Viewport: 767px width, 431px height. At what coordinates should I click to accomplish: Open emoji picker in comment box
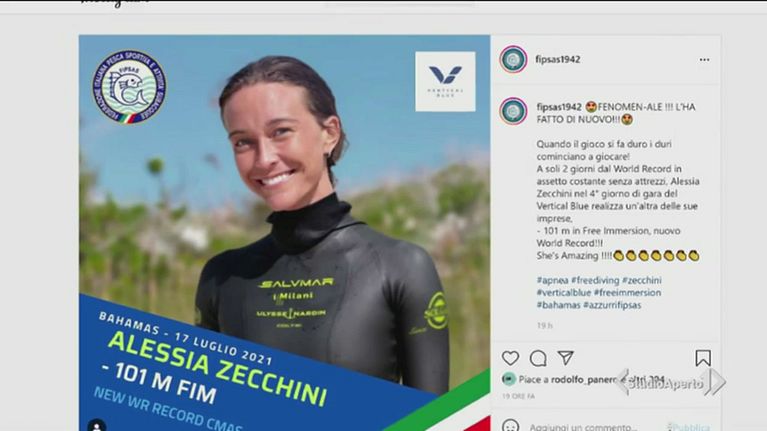click(x=511, y=427)
